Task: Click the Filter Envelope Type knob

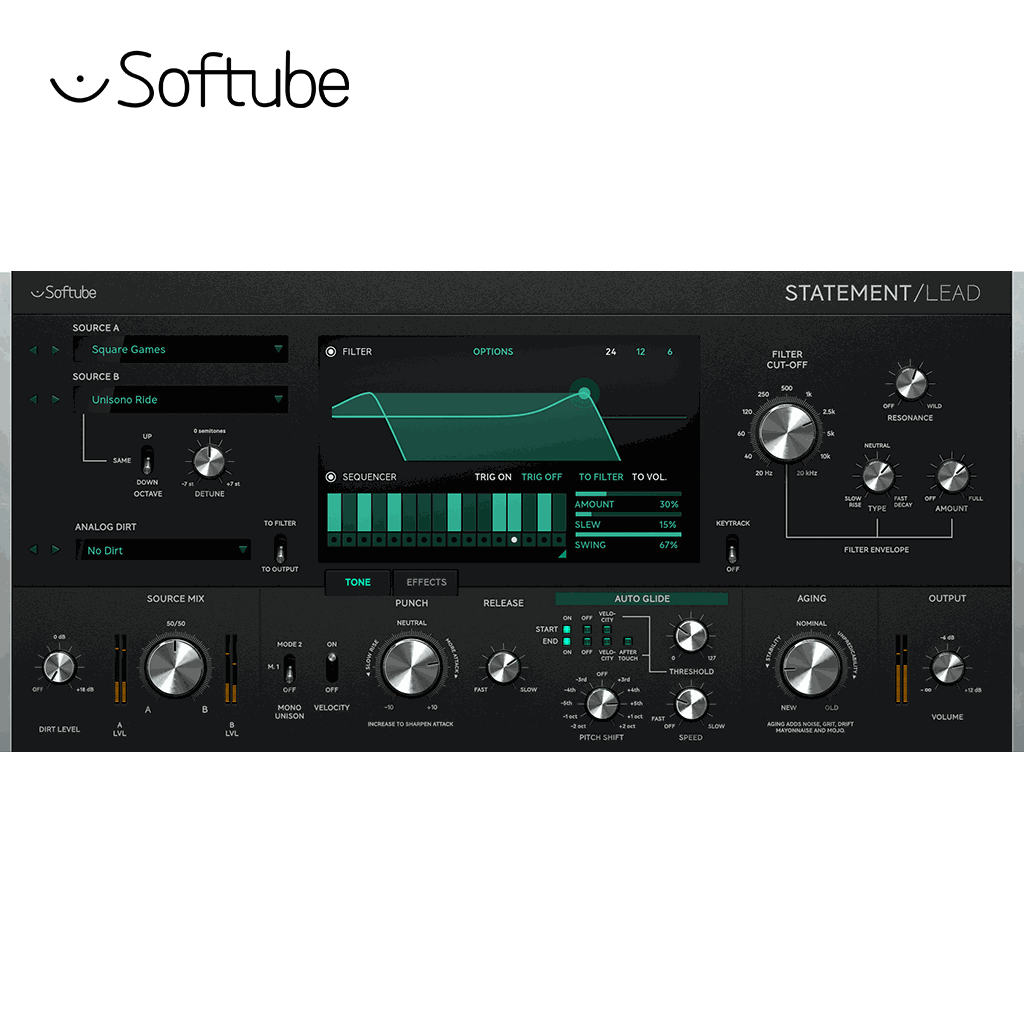Action: 878,476
